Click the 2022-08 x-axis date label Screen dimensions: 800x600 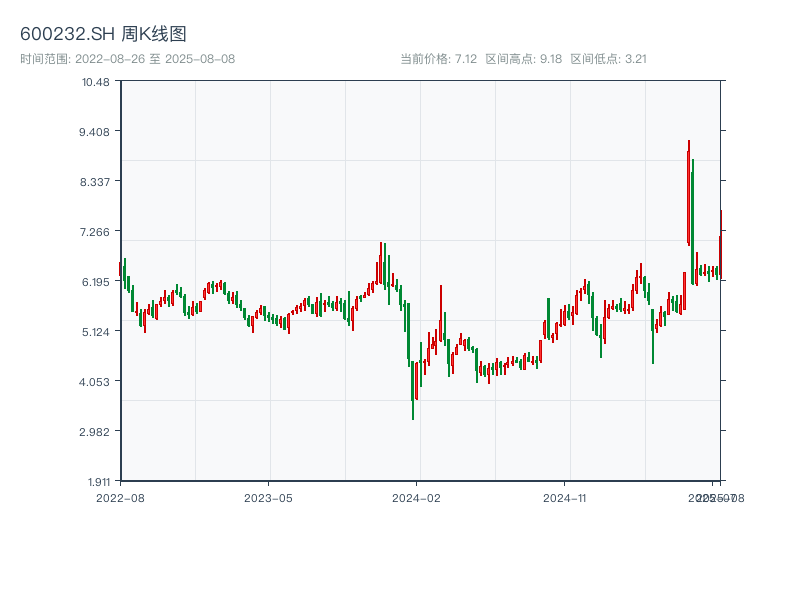120,497
